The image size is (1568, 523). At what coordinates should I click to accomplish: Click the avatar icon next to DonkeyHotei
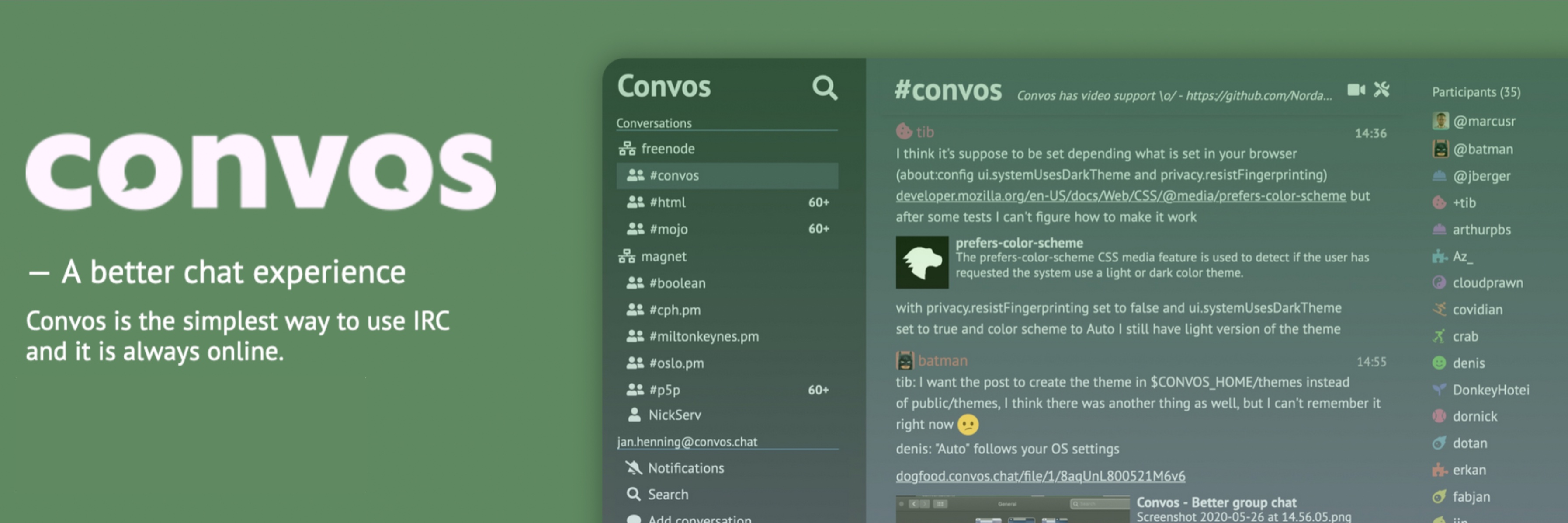pos(1439,390)
